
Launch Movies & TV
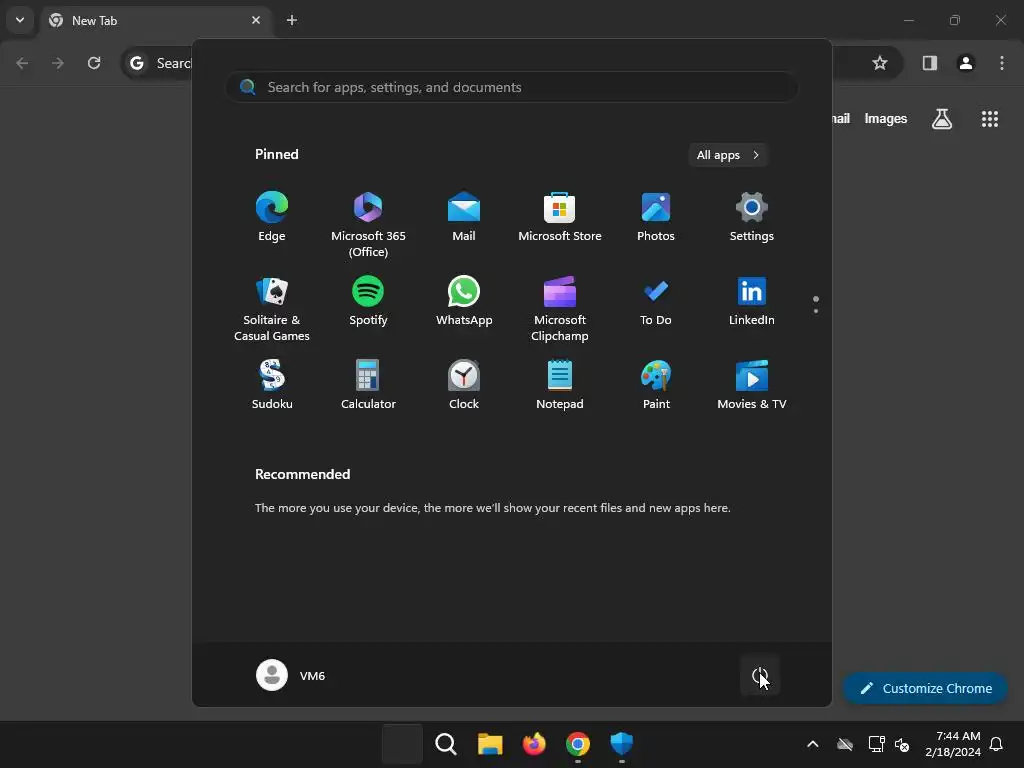[x=752, y=385]
